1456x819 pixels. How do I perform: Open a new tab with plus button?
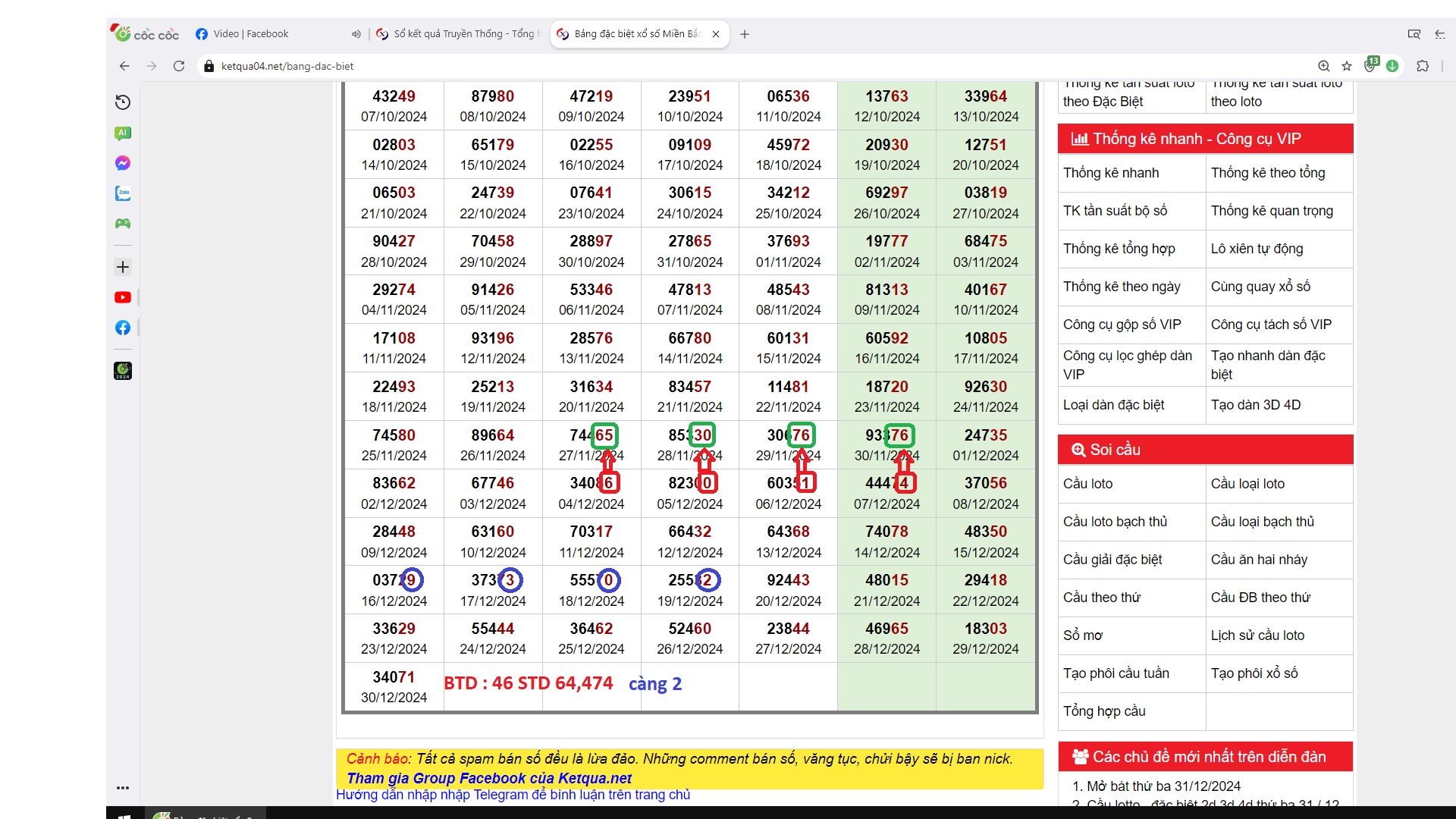[x=745, y=34]
